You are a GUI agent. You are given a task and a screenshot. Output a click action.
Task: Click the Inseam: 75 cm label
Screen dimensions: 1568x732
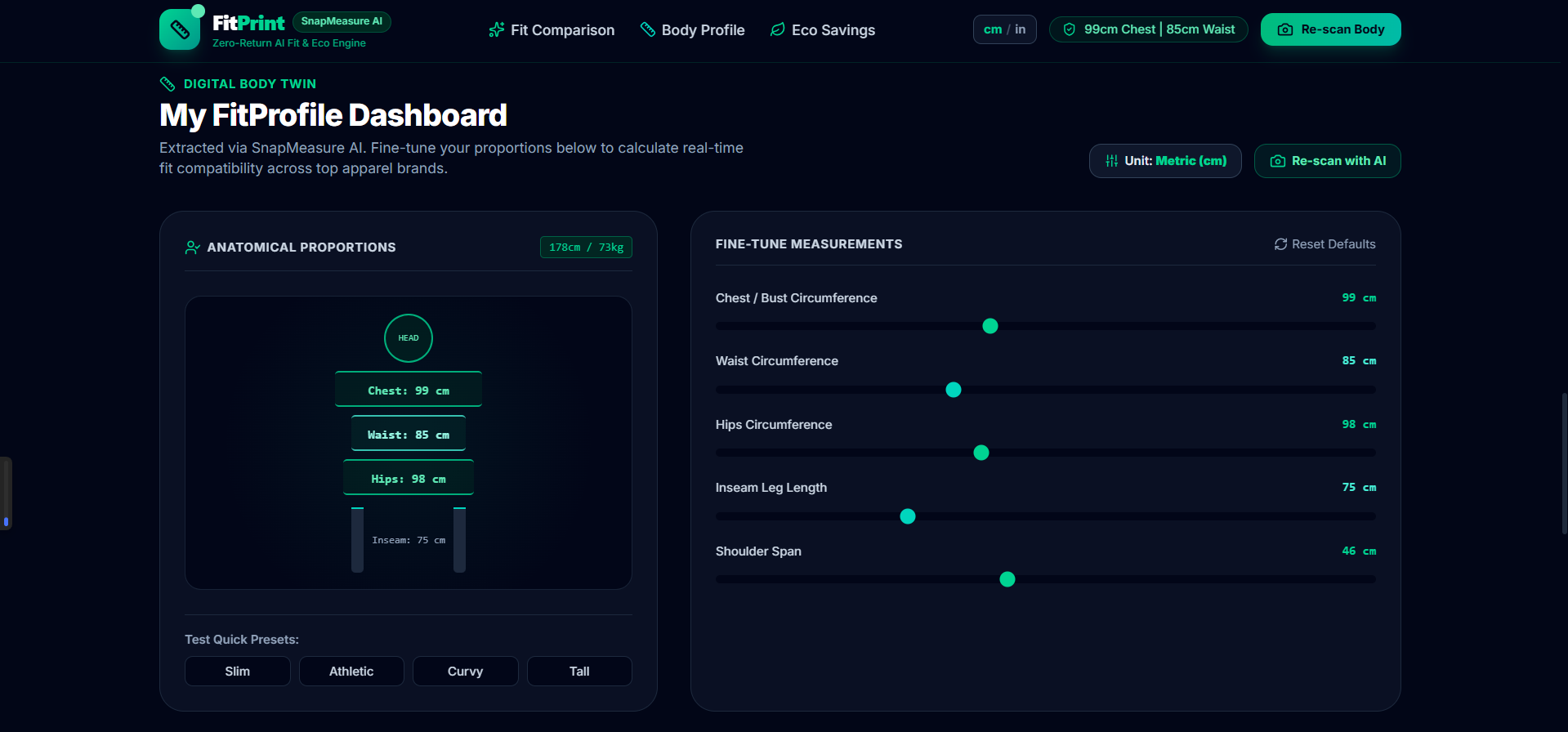pyautogui.click(x=409, y=540)
